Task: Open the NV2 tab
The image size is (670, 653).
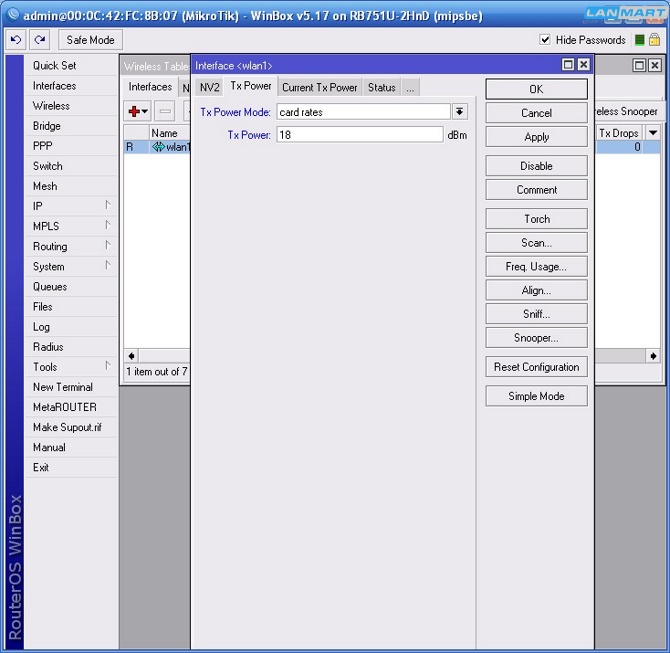Action: click(209, 88)
